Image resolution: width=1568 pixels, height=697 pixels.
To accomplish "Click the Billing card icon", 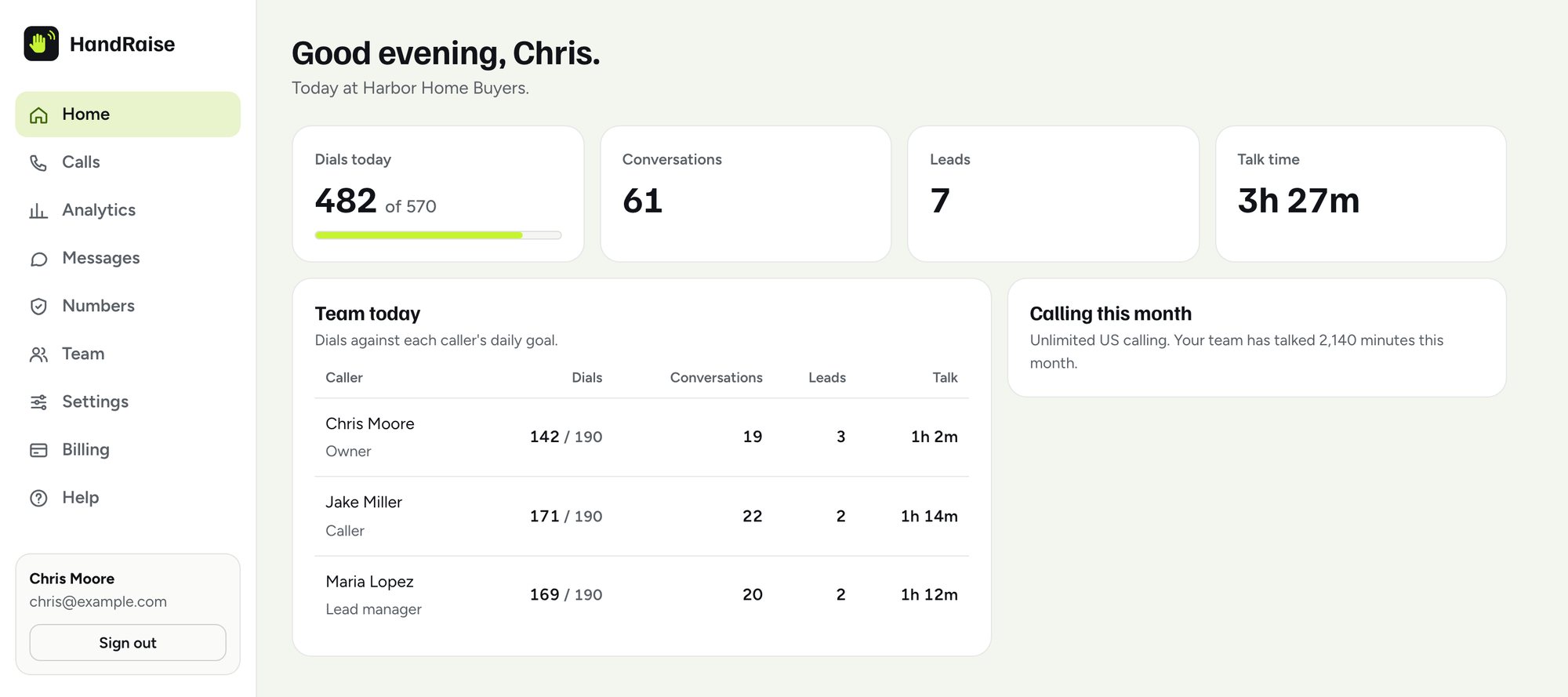I will click(38, 450).
